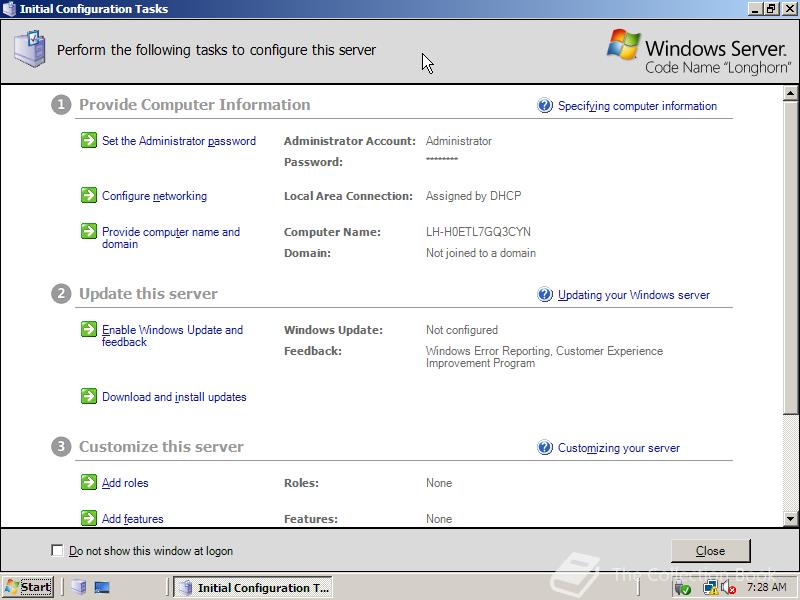Click the scrollbar down arrow

(790, 519)
